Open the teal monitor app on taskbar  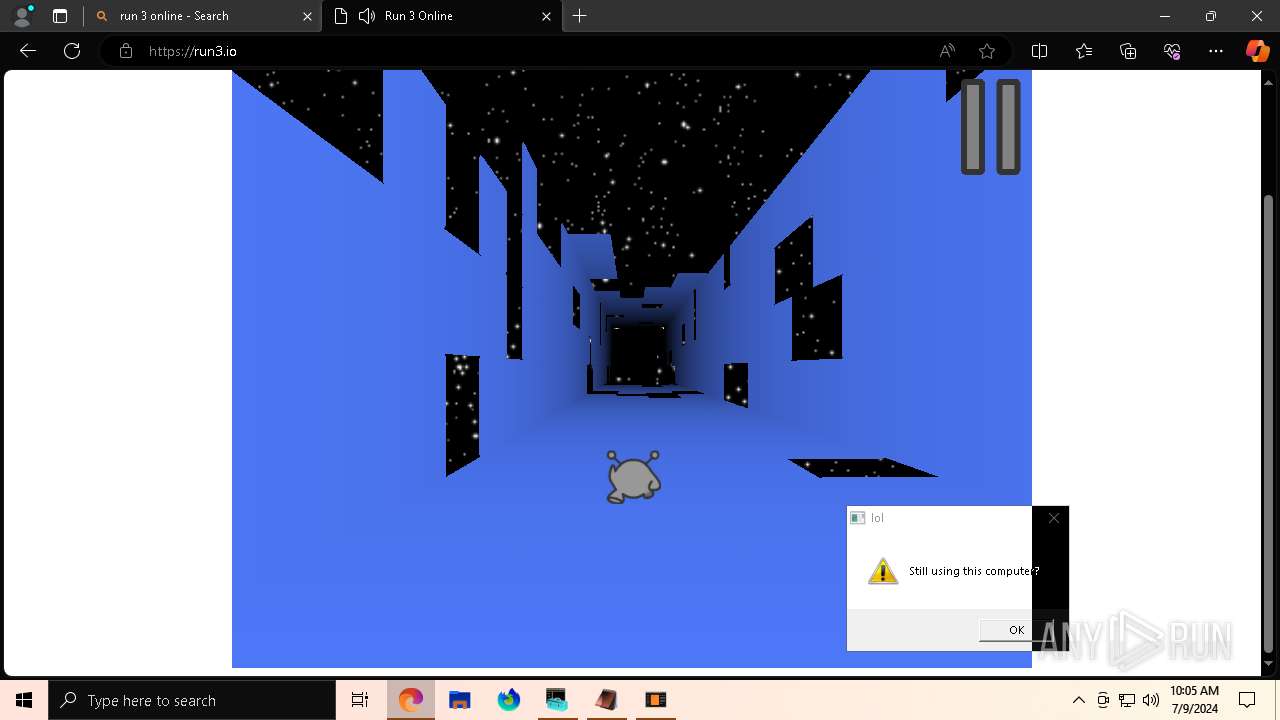(557, 700)
